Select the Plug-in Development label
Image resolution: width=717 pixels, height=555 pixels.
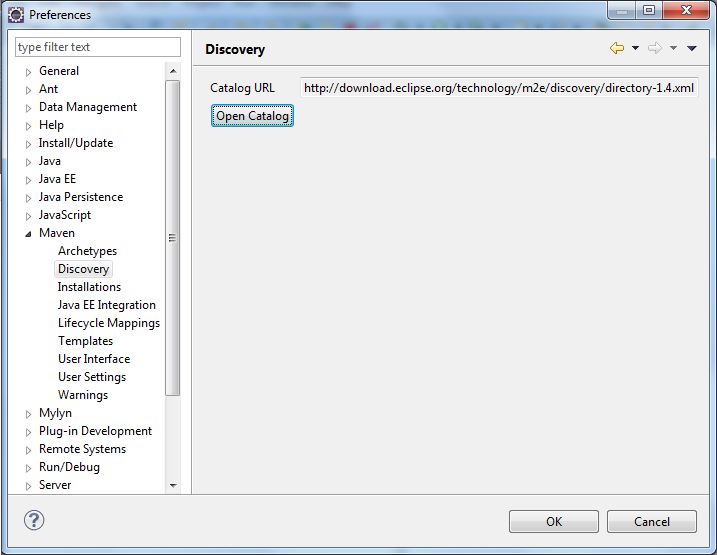pos(95,431)
